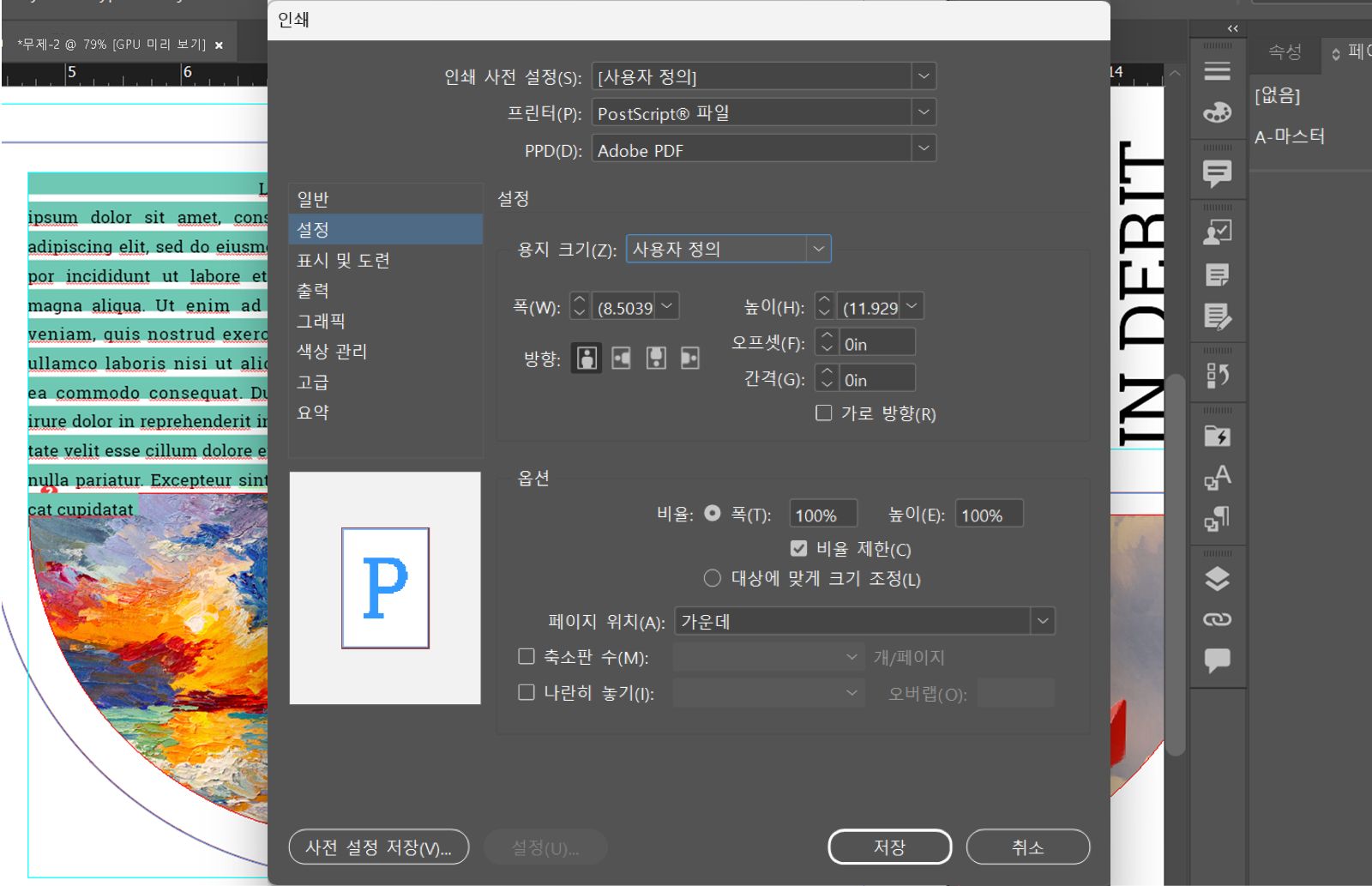1372x886 pixels.
Task: Select 색상 관리 category
Action: 386,351
